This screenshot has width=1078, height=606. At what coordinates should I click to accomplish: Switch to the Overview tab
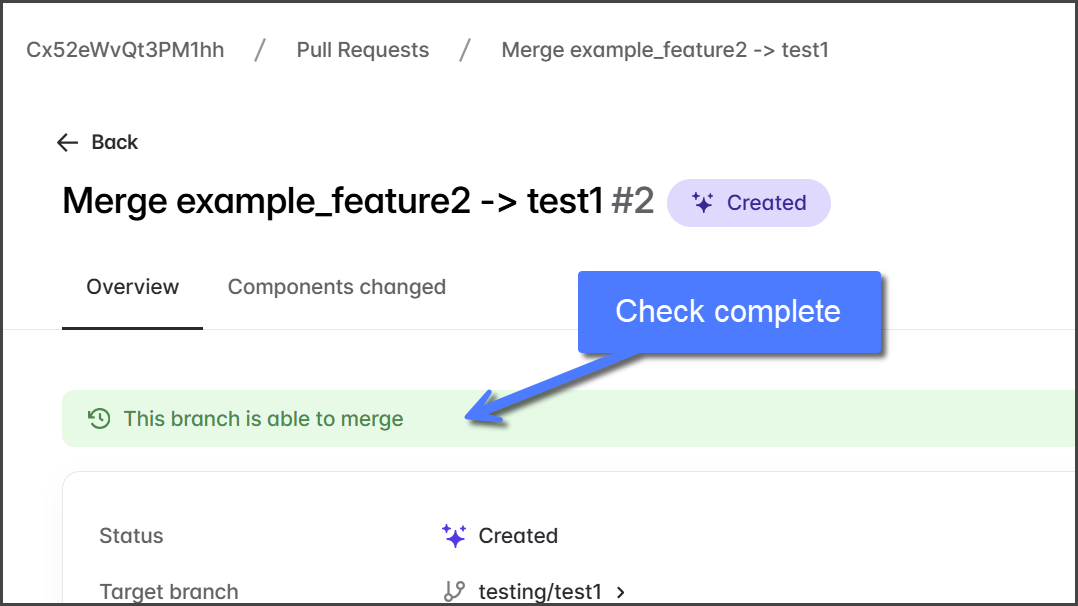coord(132,287)
